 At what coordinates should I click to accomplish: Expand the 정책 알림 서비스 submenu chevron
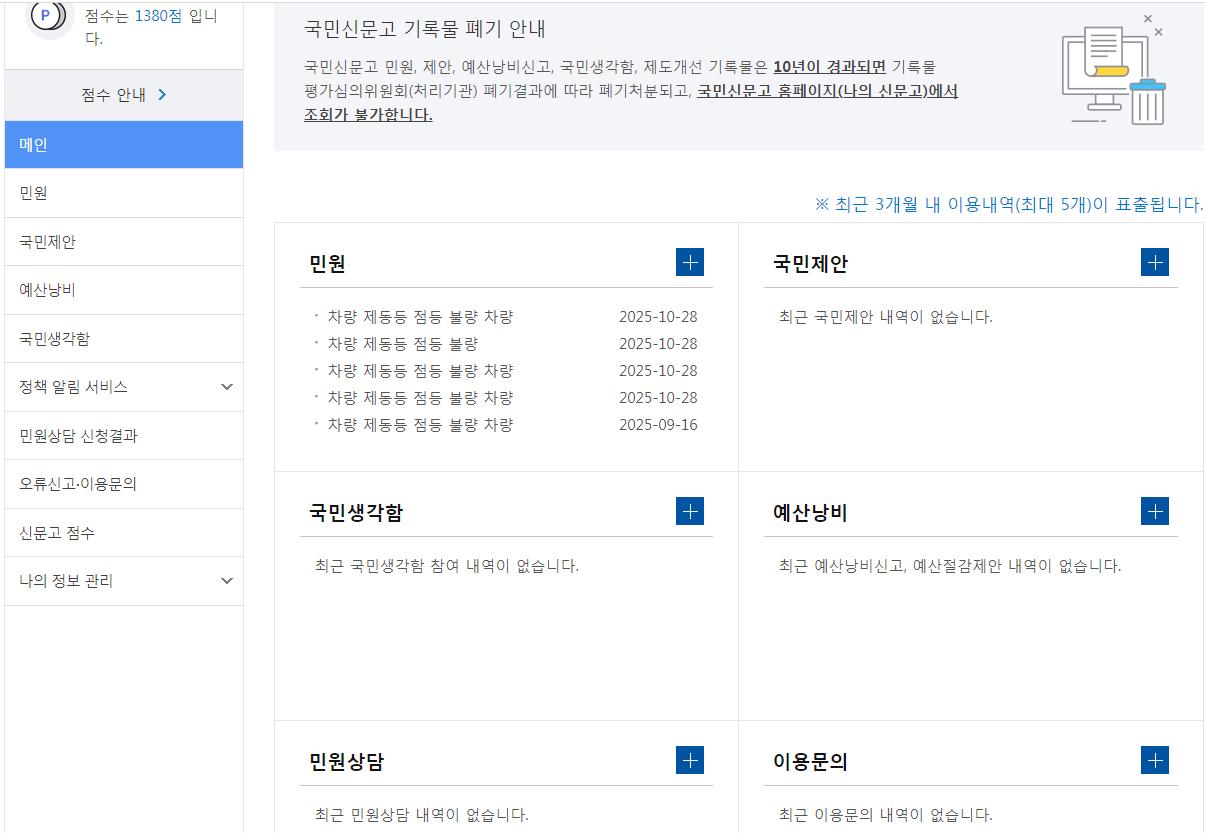227,387
